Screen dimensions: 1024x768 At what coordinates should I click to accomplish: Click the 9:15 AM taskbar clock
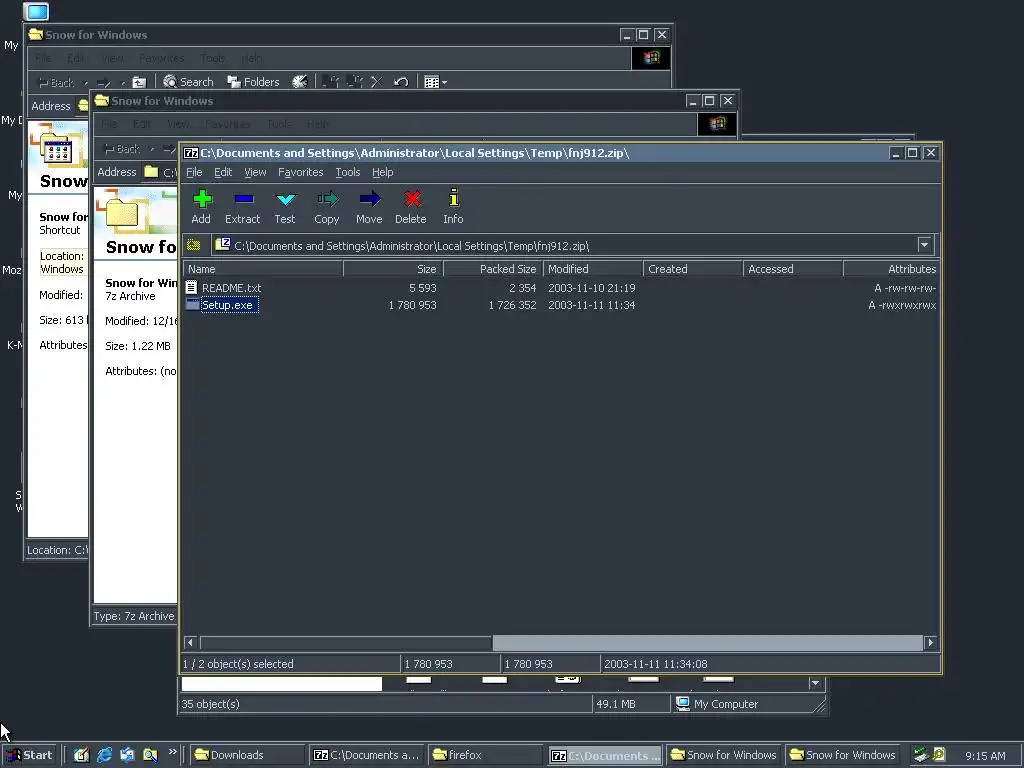985,756
